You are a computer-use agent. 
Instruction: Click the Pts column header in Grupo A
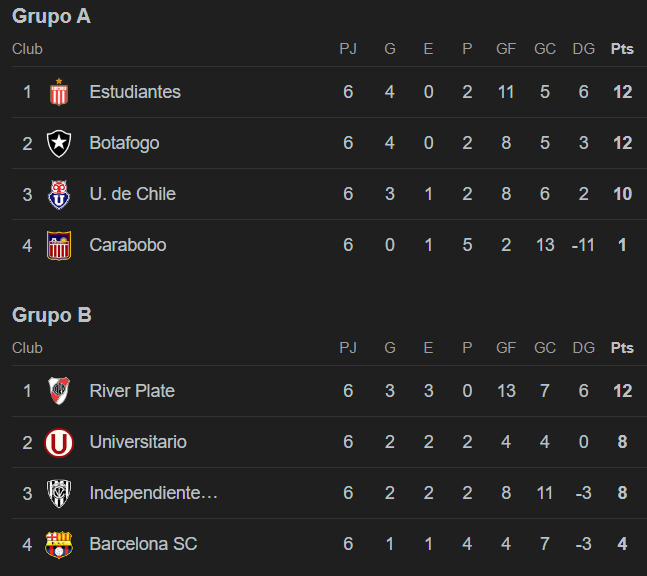point(622,49)
